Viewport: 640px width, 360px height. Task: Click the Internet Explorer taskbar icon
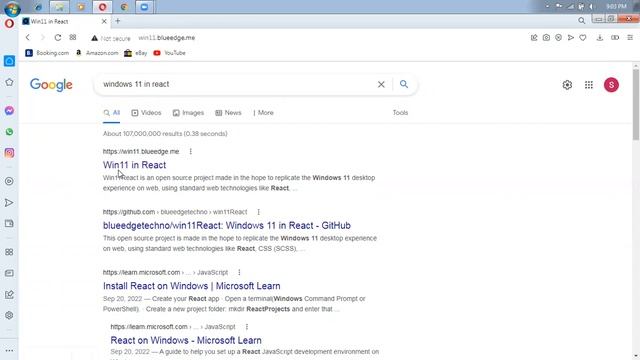38,7
